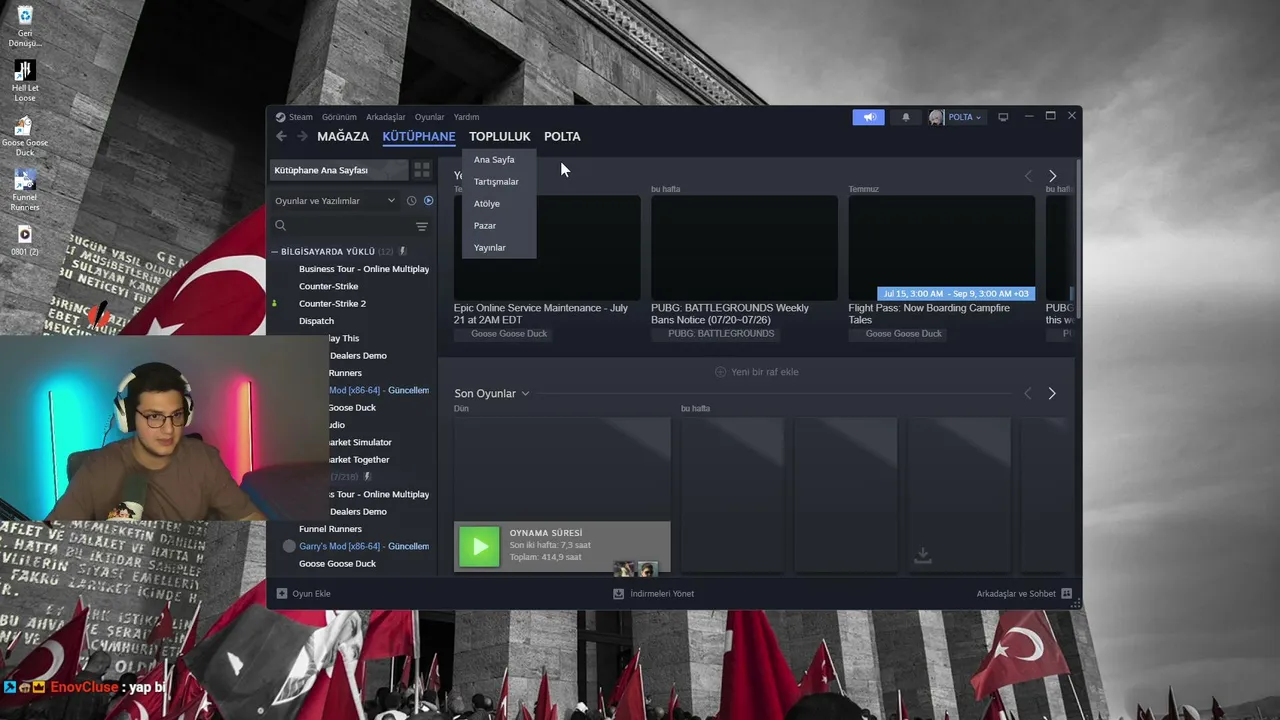
Task: Enter Big Picture mode monitor icon
Action: coord(1003,117)
